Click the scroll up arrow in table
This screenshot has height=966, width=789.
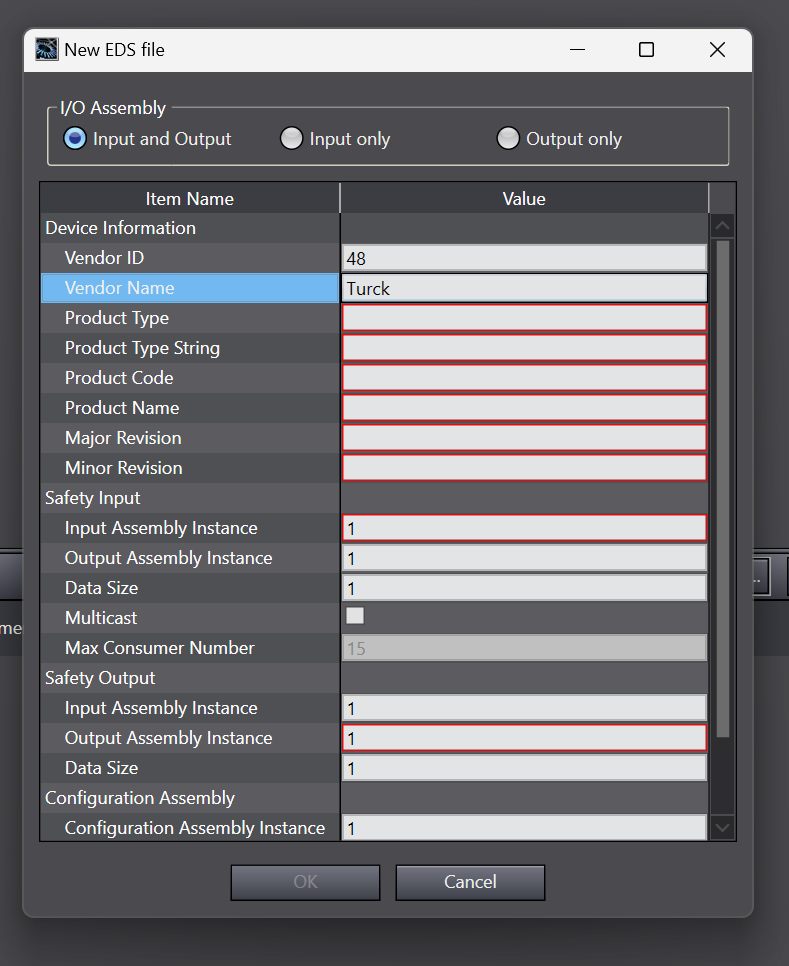(722, 226)
